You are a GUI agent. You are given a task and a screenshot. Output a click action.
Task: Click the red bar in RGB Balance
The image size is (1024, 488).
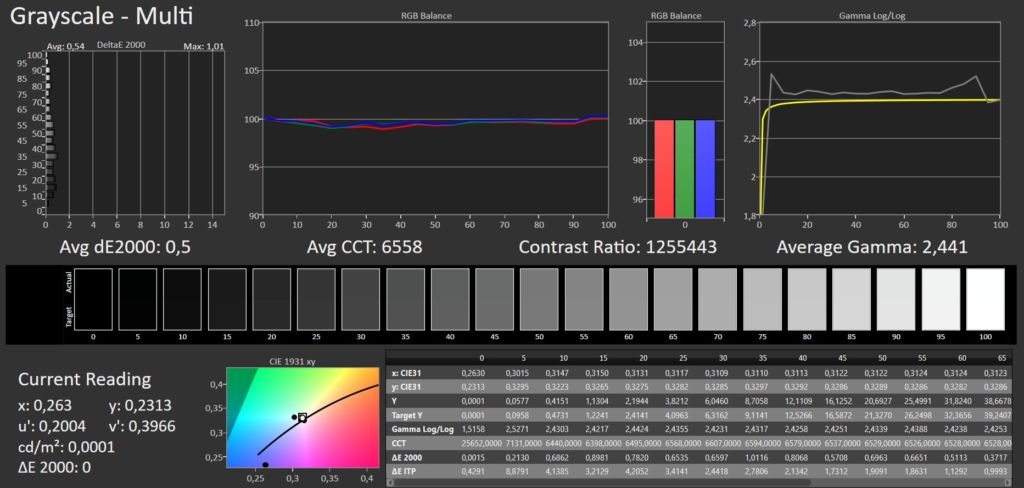(x=663, y=168)
